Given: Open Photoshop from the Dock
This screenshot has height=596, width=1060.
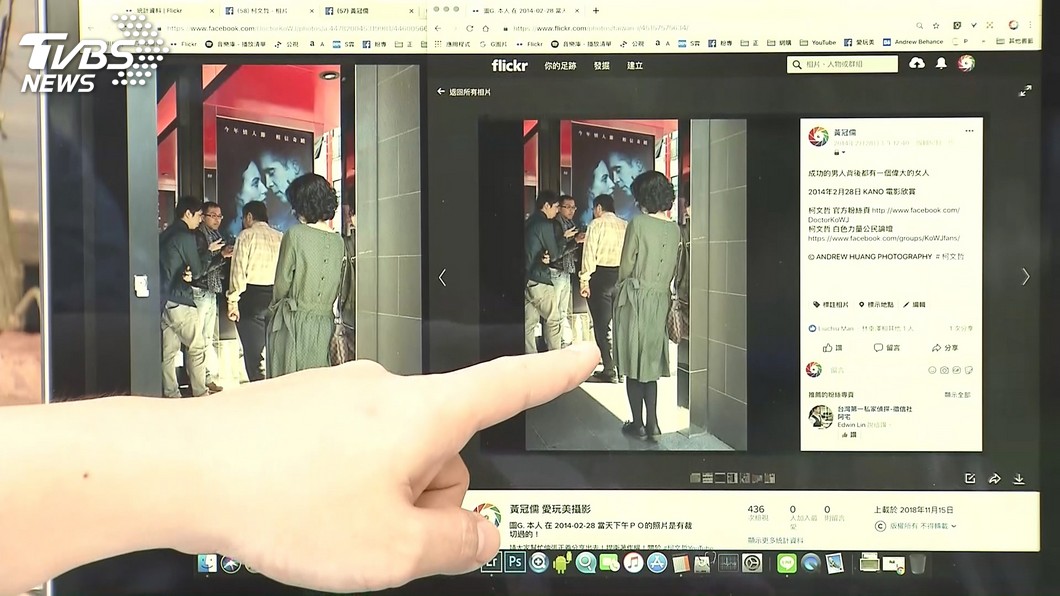Looking at the screenshot, I should [x=515, y=562].
